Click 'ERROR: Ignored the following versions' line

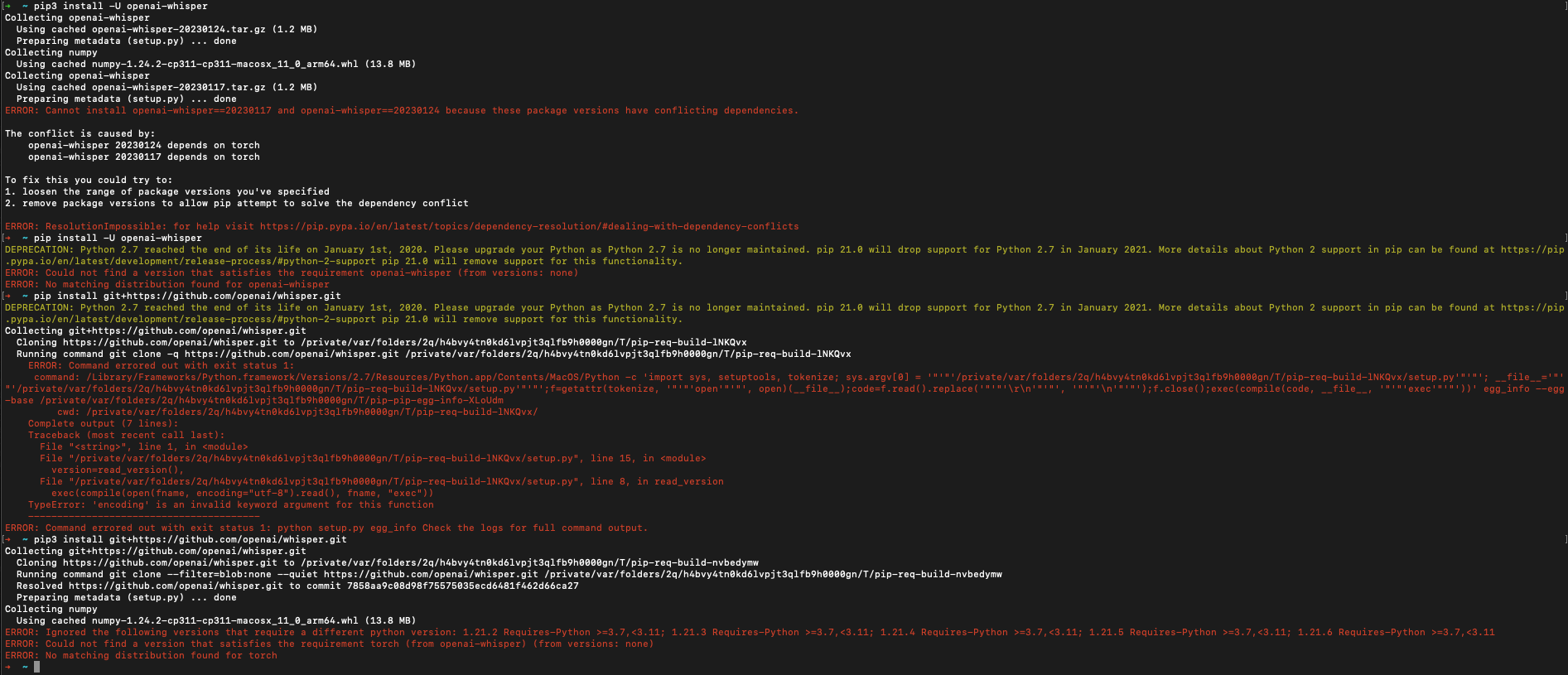750,632
